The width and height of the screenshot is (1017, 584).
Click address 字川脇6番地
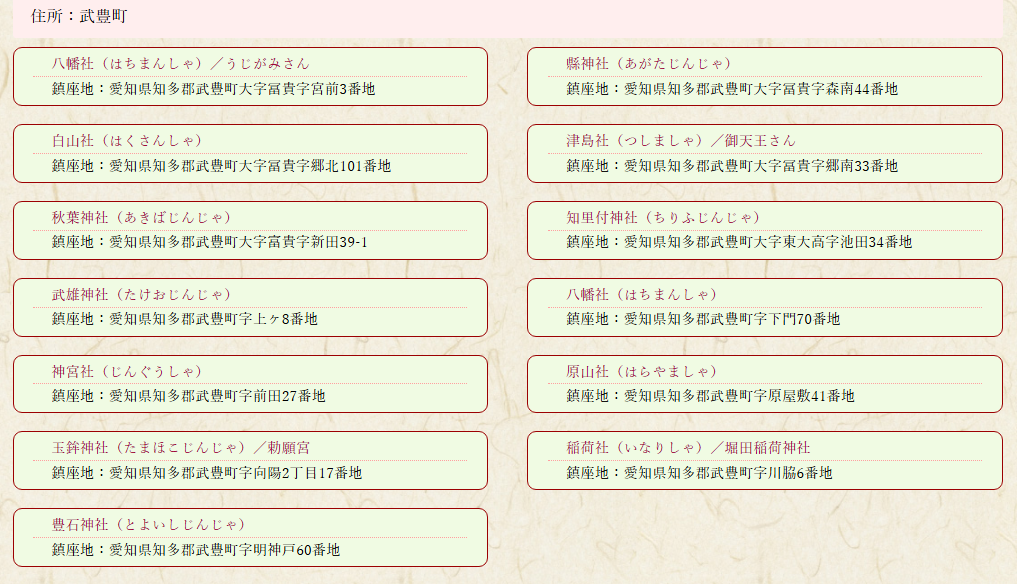(699, 473)
